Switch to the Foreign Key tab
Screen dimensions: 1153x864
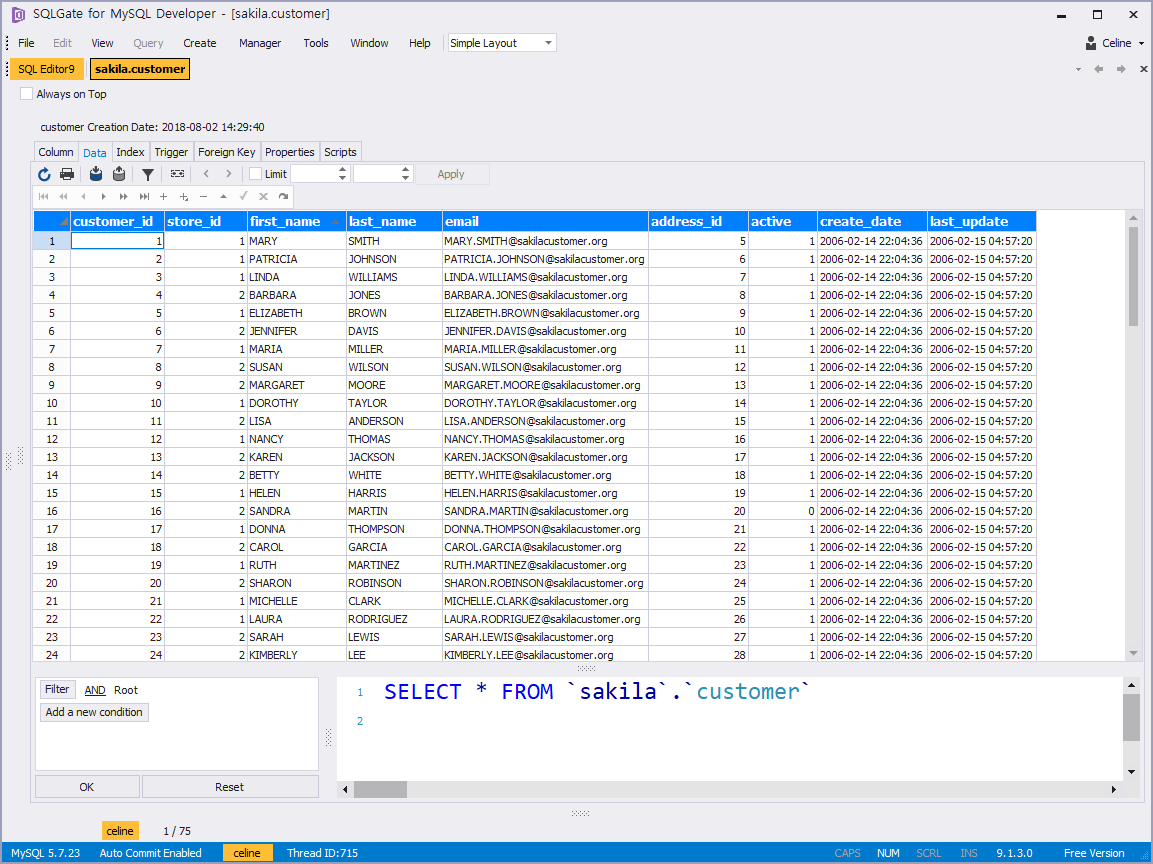tap(226, 152)
